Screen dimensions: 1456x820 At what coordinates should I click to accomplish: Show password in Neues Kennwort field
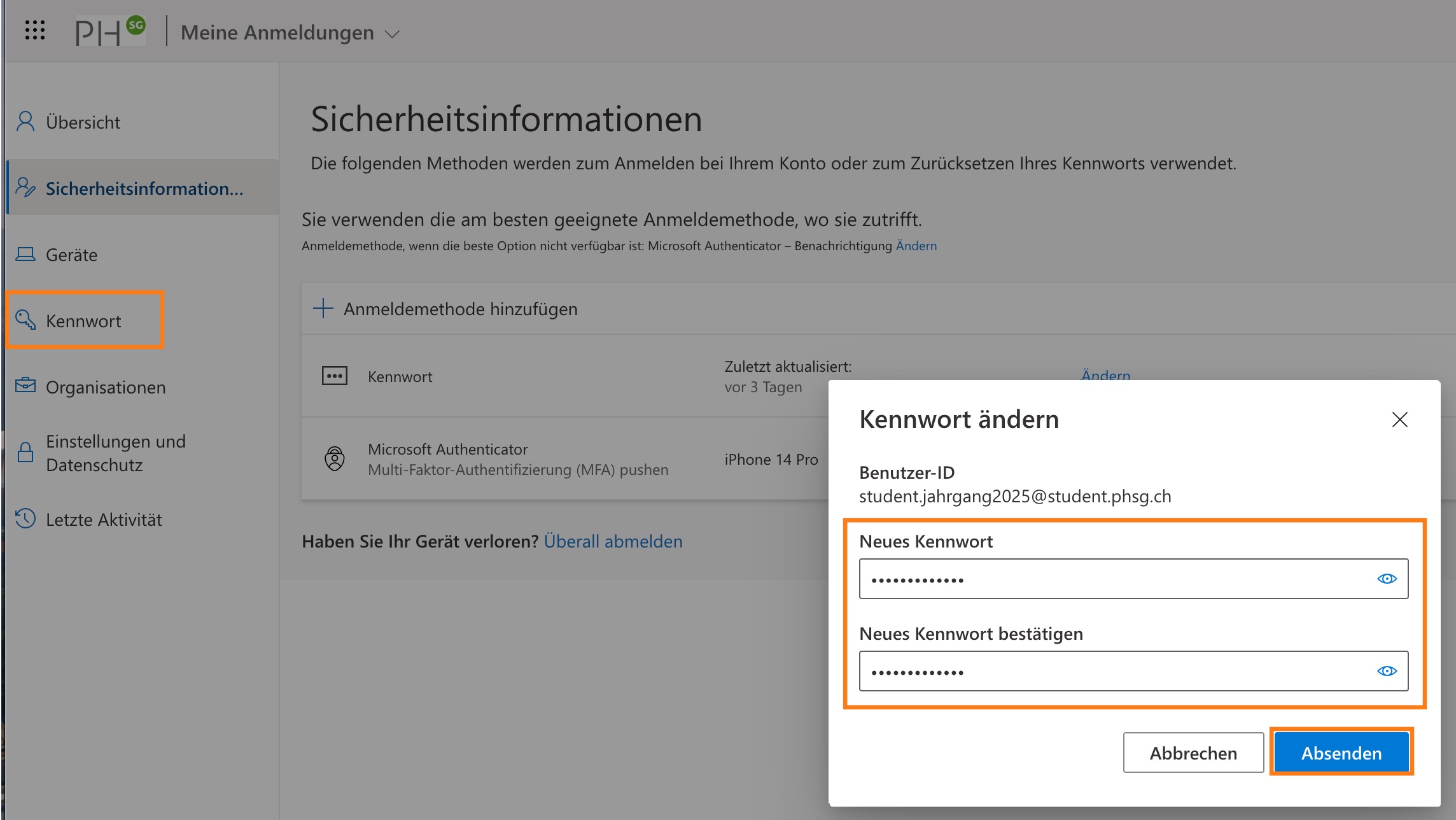click(x=1387, y=579)
